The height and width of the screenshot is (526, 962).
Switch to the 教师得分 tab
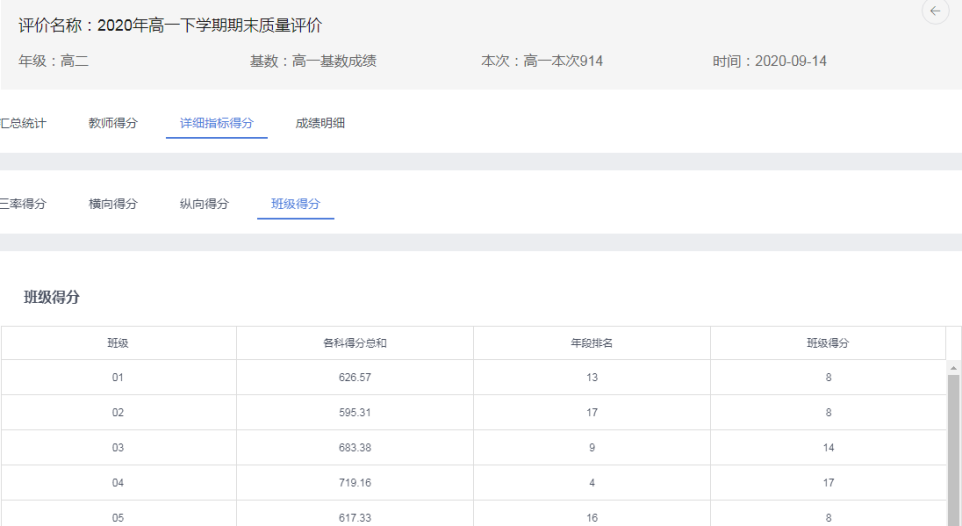(113, 123)
